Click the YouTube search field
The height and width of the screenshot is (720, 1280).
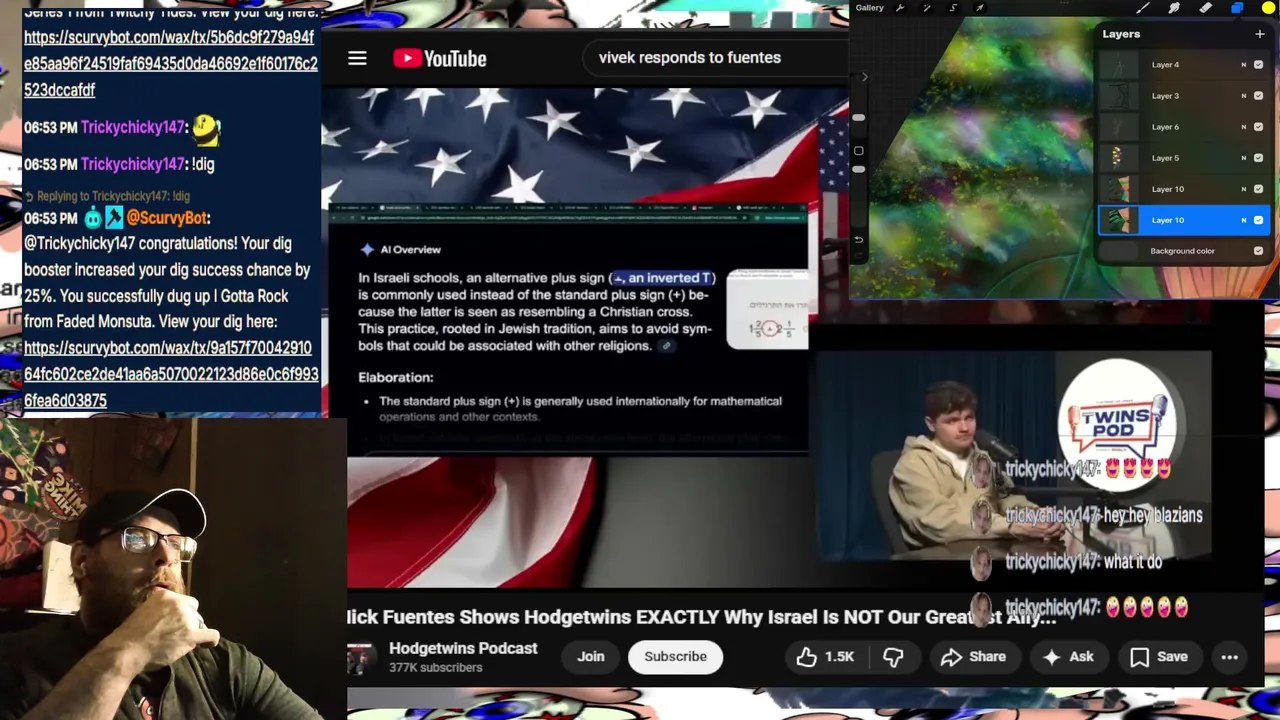[715, 58]
